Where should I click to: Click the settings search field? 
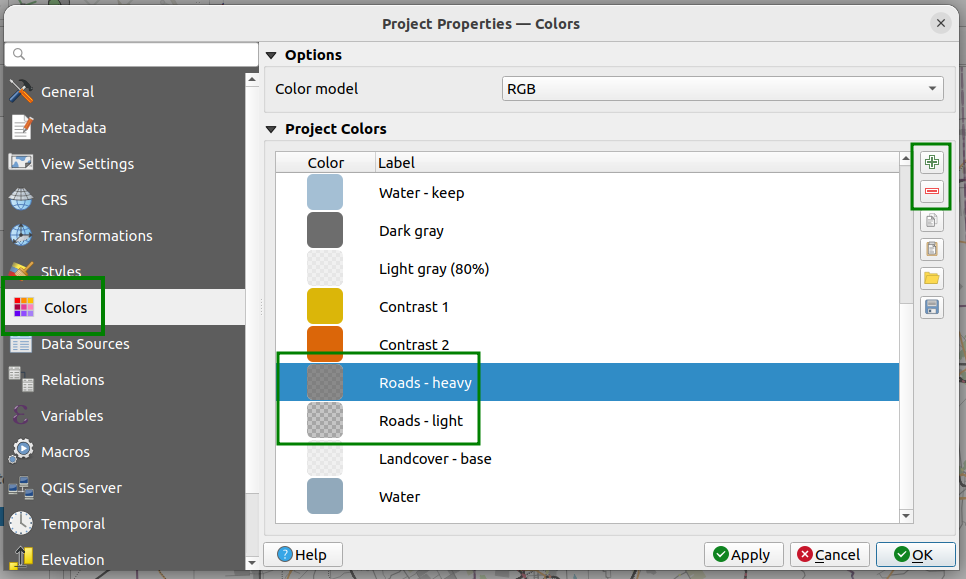pyautogui.click(x=132, y=54)
